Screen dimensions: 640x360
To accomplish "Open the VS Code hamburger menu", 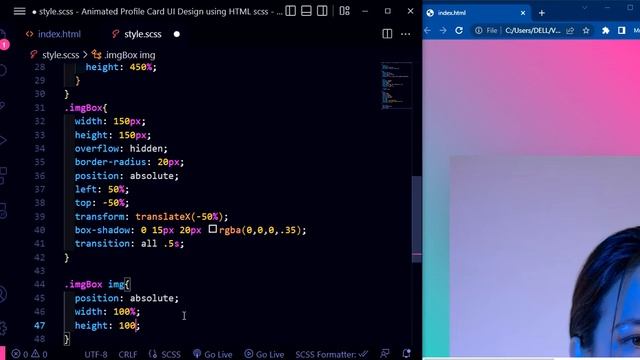I will pyautogui.click(x=19, y=11).
